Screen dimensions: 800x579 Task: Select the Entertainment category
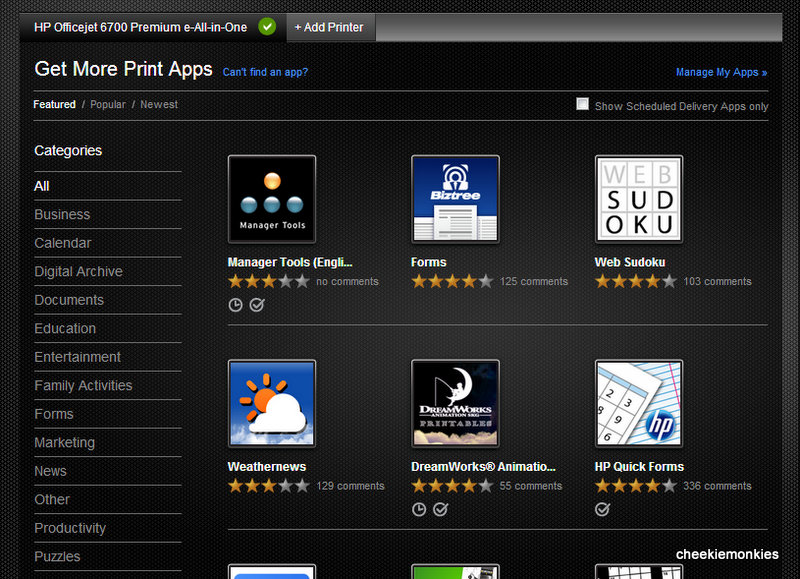(x=108, y=358)
